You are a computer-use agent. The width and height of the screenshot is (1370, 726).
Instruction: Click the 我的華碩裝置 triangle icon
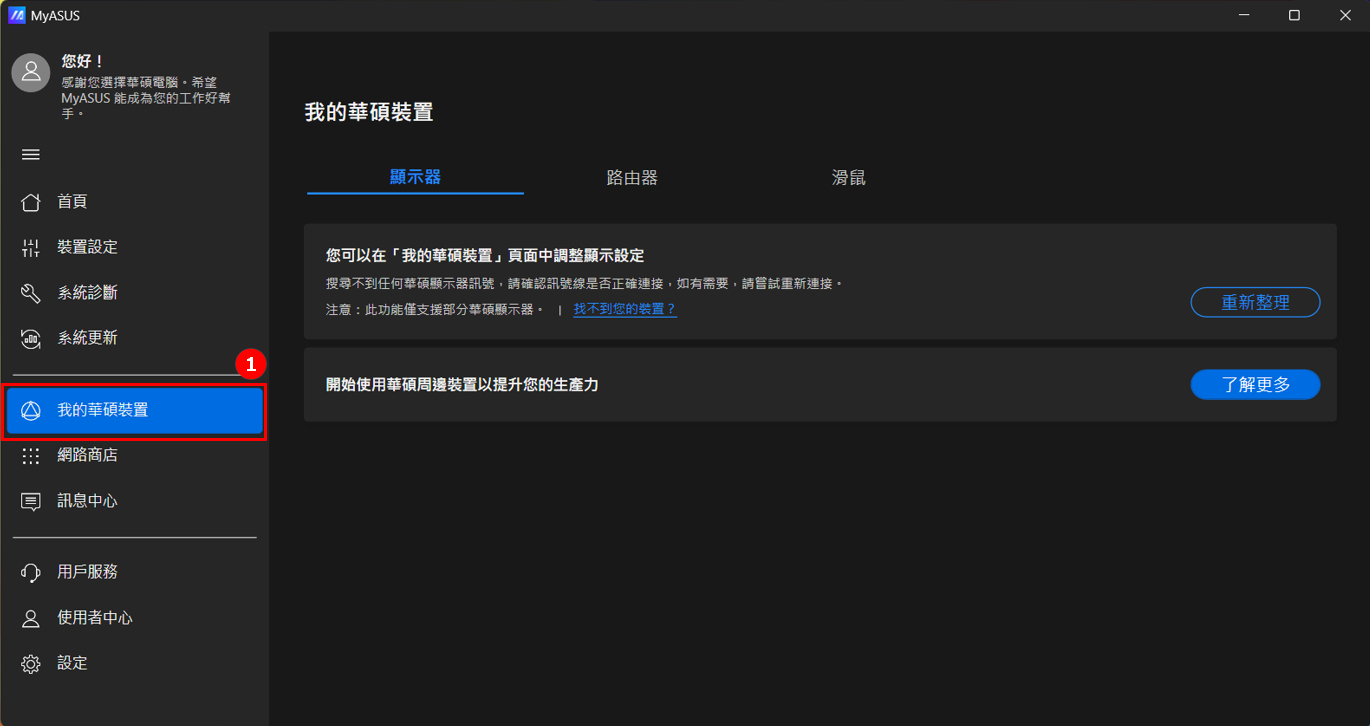point(31,410)
